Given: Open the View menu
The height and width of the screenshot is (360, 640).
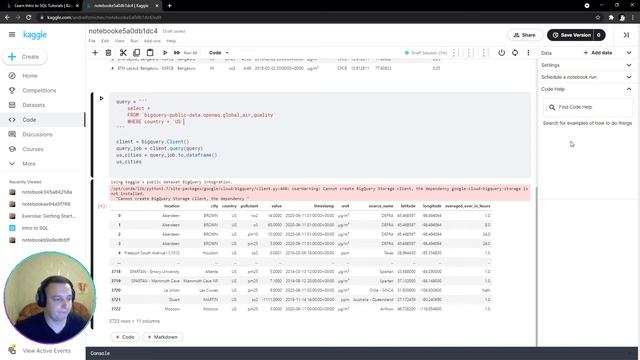Looking at the screenshot, I should pos(119,41).
